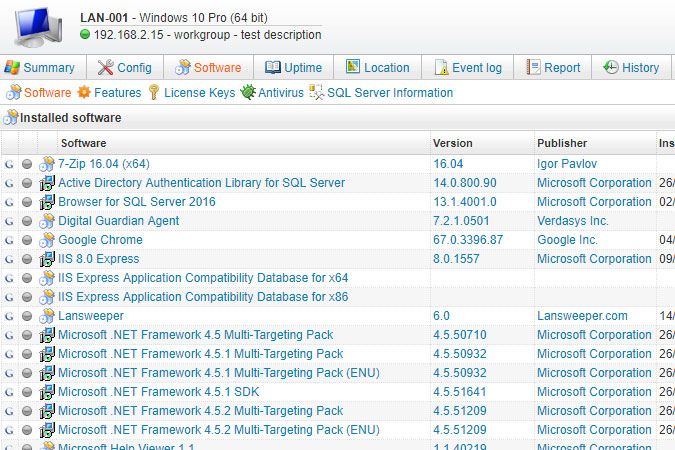Go to the Event log tab
This screenshot has height=450, width=675.
click(467, 68)
